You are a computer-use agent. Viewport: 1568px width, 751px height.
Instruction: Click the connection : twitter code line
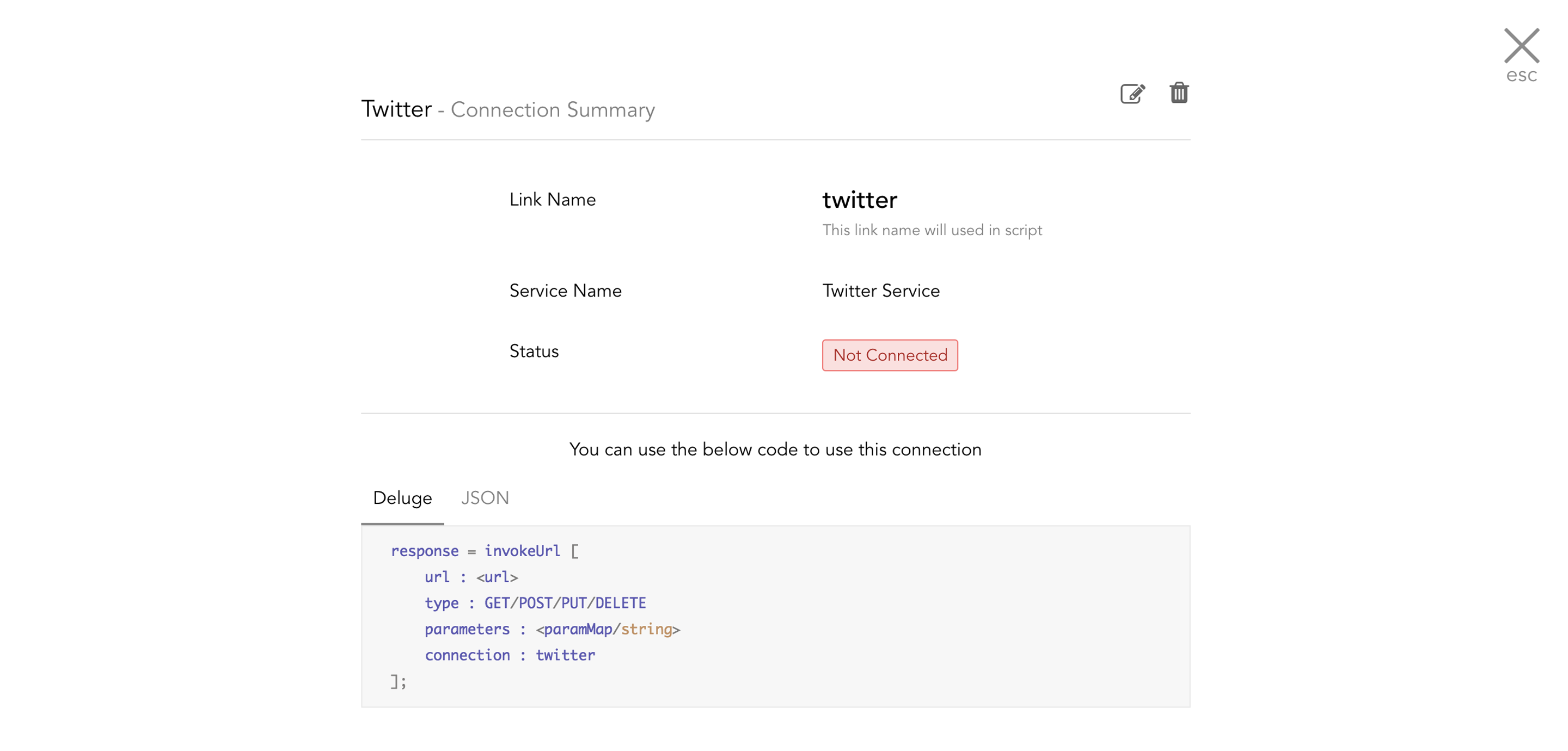tap(510, 655)
